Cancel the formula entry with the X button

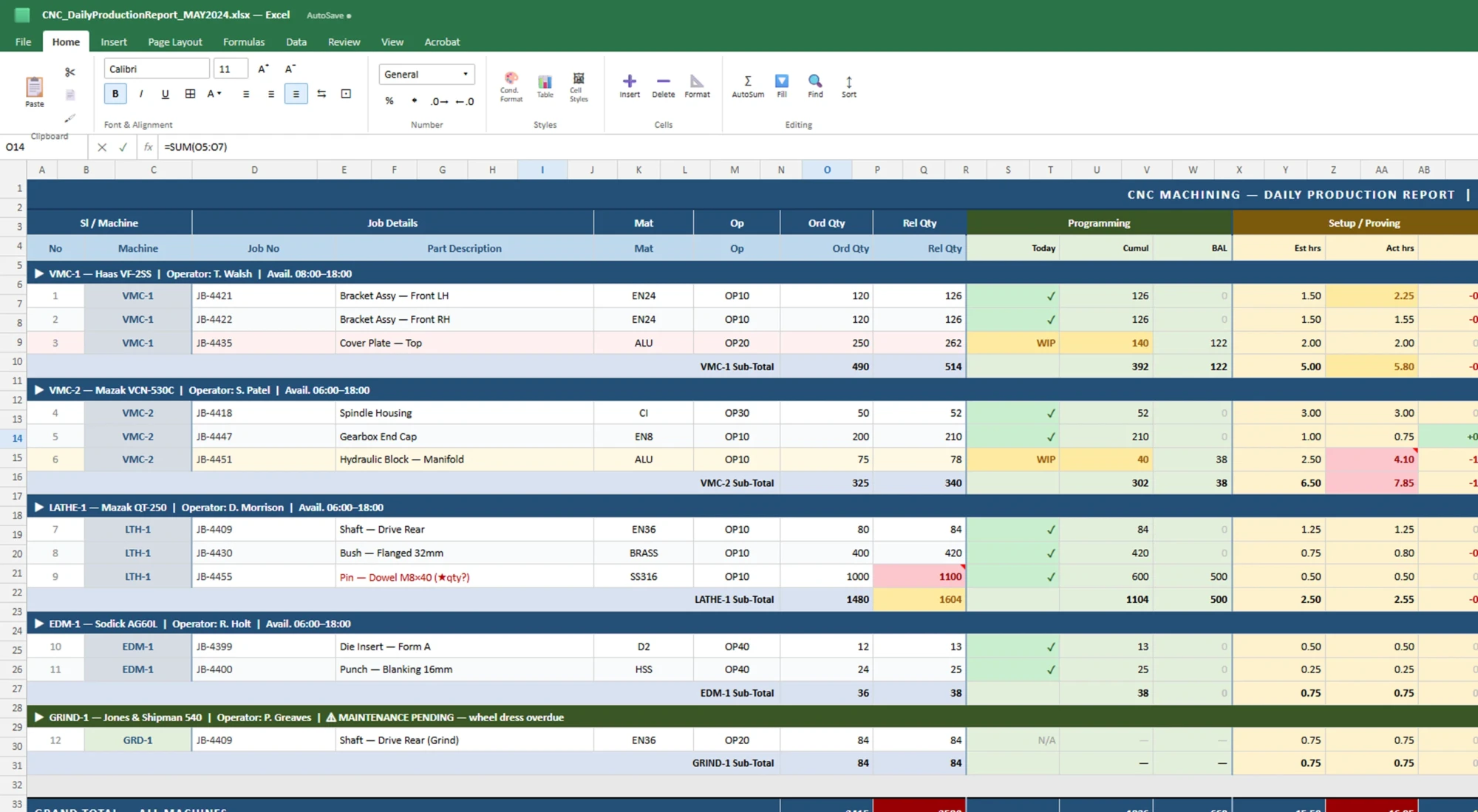[x=103, y=147]
